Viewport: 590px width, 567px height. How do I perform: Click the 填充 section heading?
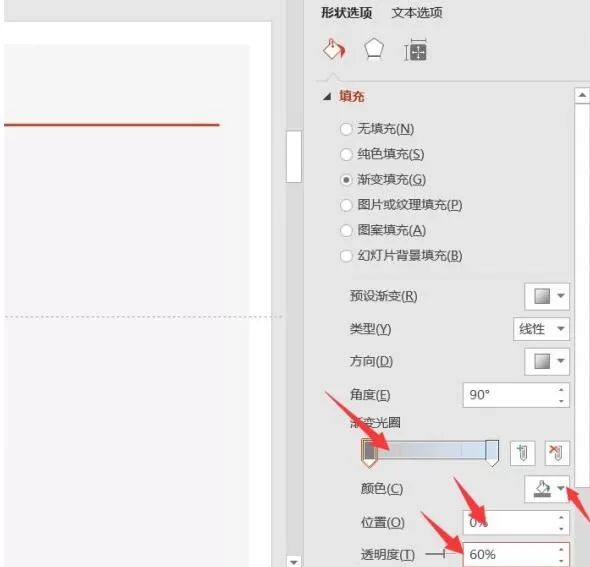(351, 97)
